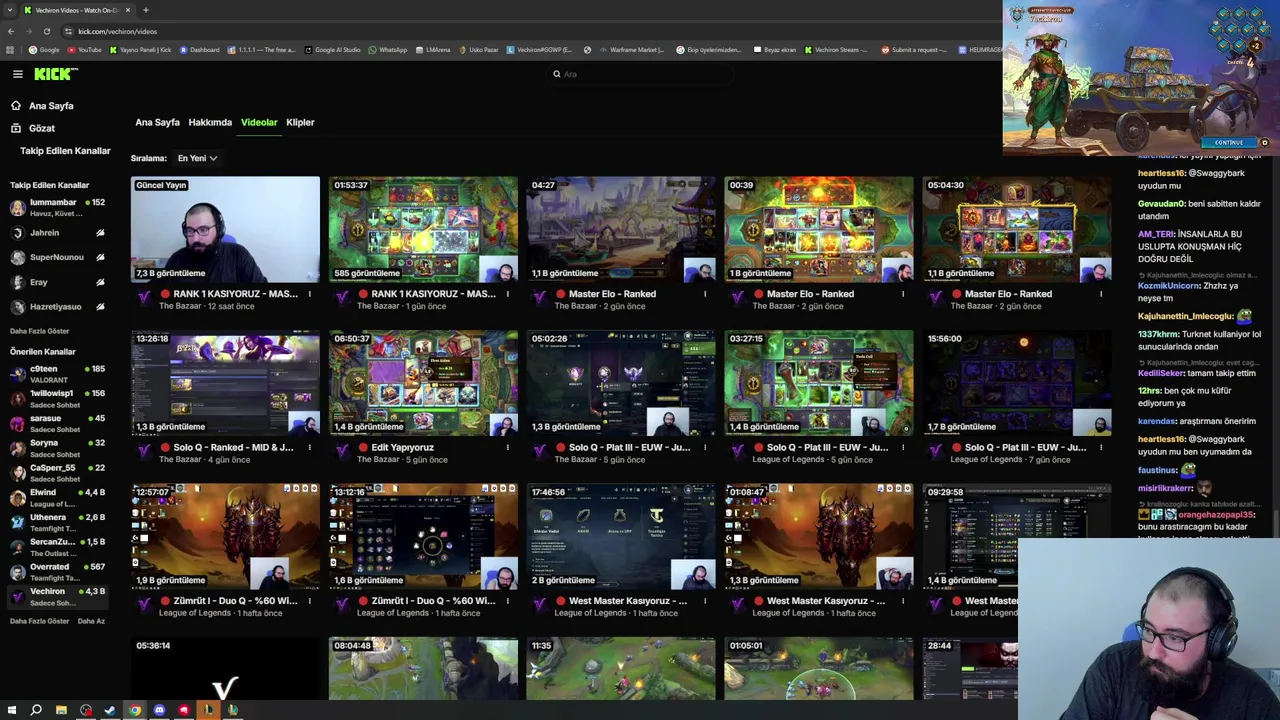The width and height of the screenshot is (1280, 720).
Task: Open Overrated recommended channel
Action: pyautogui.click(x=57, y=572)
